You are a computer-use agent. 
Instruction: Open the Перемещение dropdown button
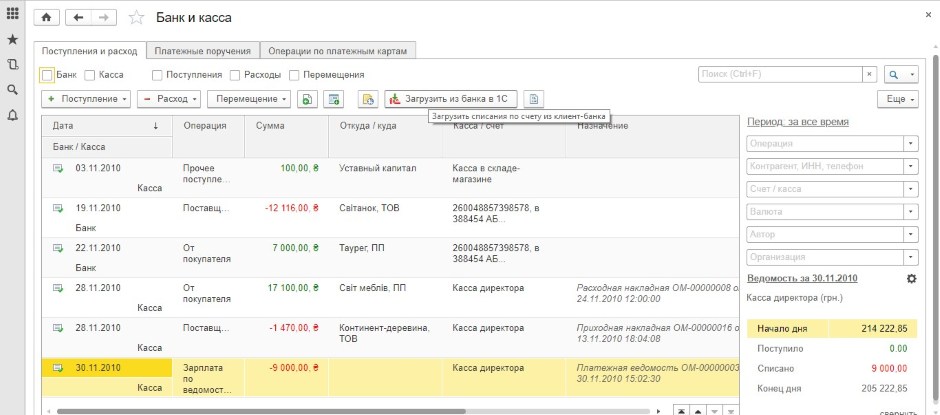[x=249, y=100]
